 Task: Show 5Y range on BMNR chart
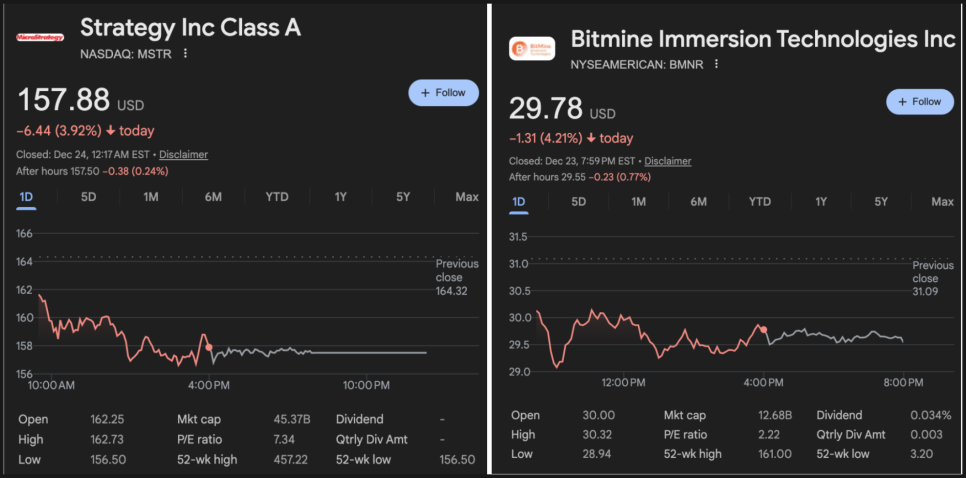pyautogui.click(x=881, y=202)
